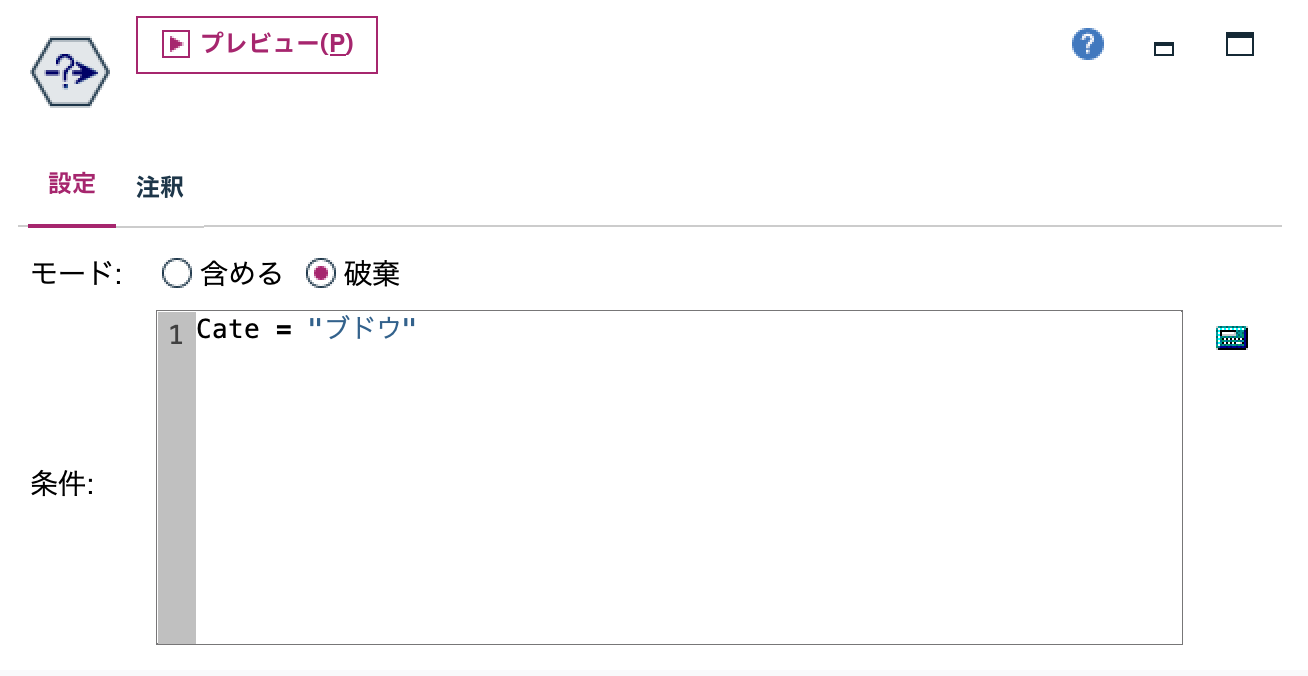Open the help via the question mark icon
This screenshot has height=676, width=1308.
click(1087, 44)
